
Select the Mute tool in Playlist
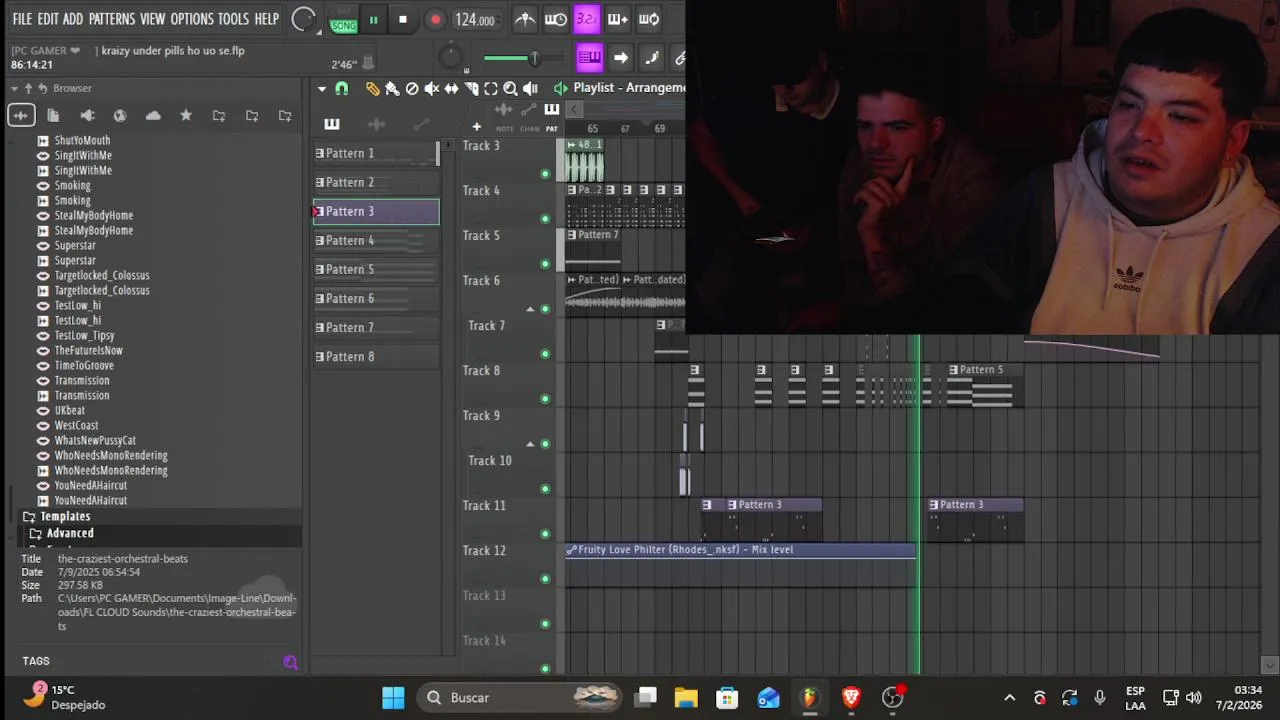(x=431, y=89)
